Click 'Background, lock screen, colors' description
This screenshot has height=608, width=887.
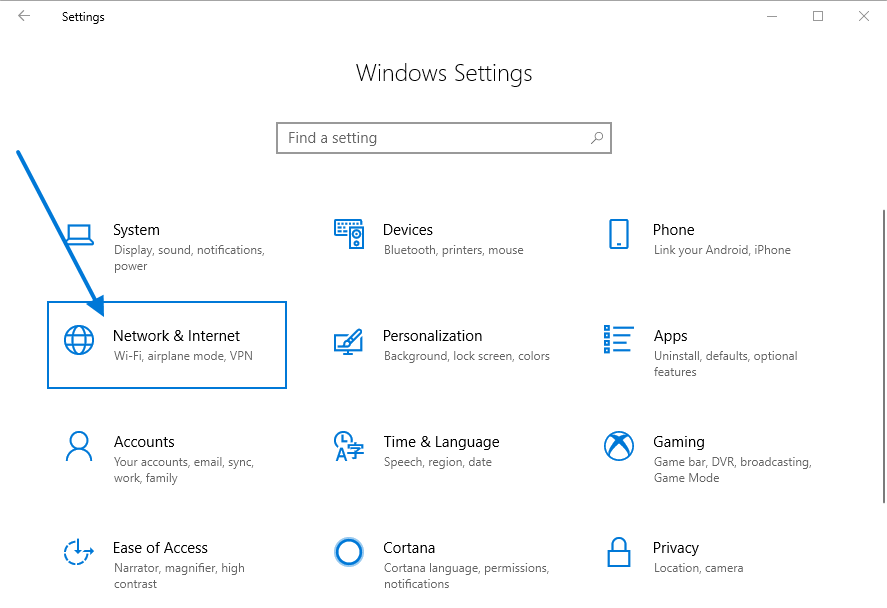click(x=467, y=356)
